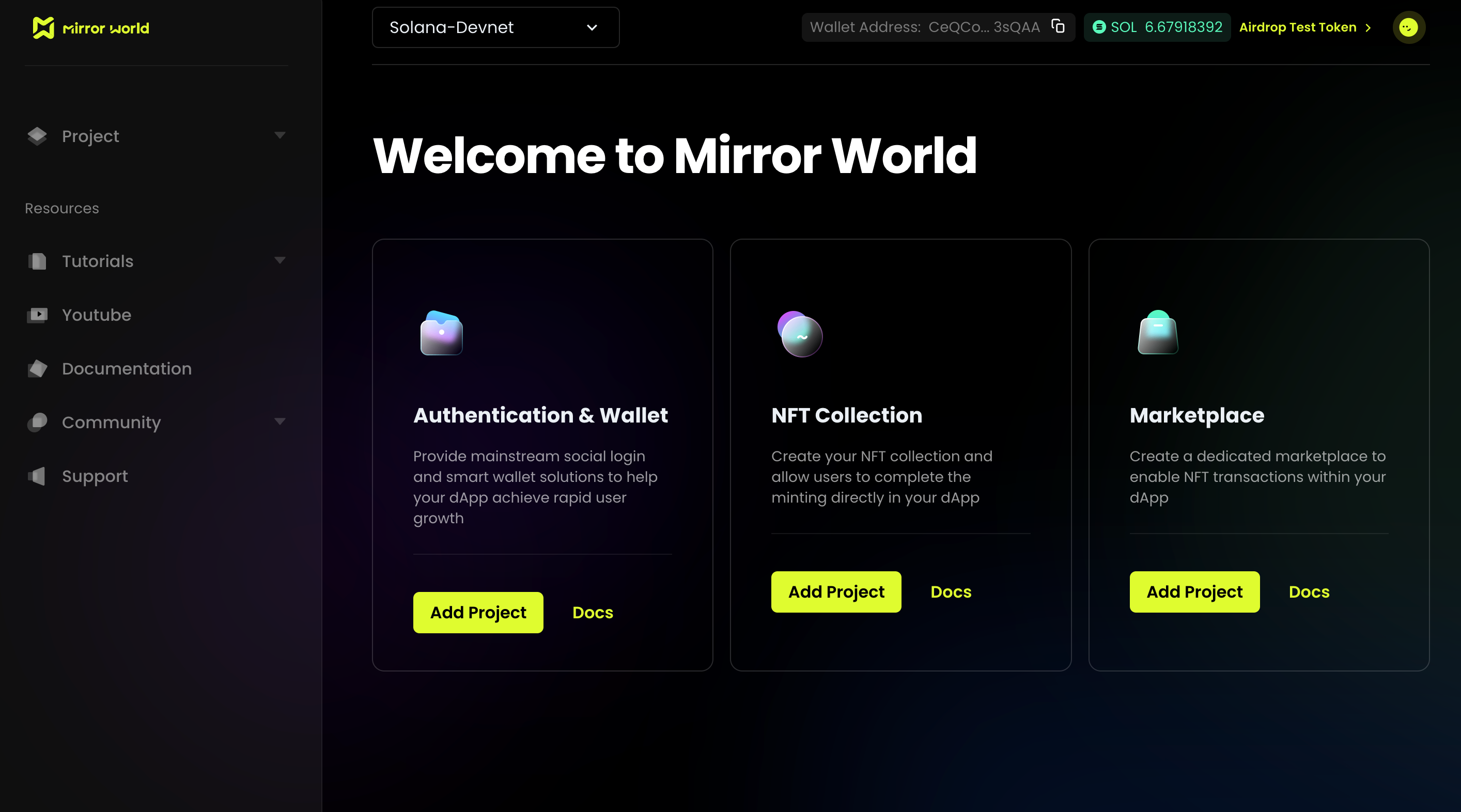The height and width of the screenshot is (812, 1461).
Task: Open the Solana-Devnet network dropdown
Action: pyautogui.click(x=495, y=27)
